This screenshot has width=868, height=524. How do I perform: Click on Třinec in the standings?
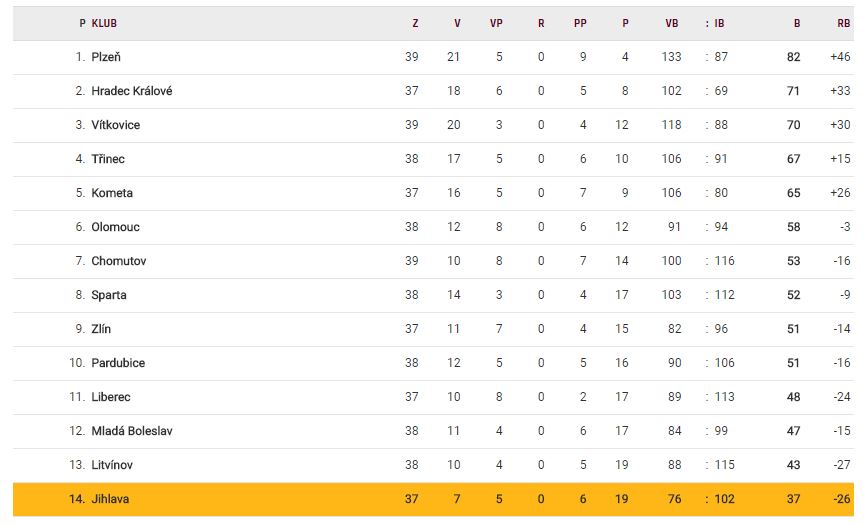point(108,159)
